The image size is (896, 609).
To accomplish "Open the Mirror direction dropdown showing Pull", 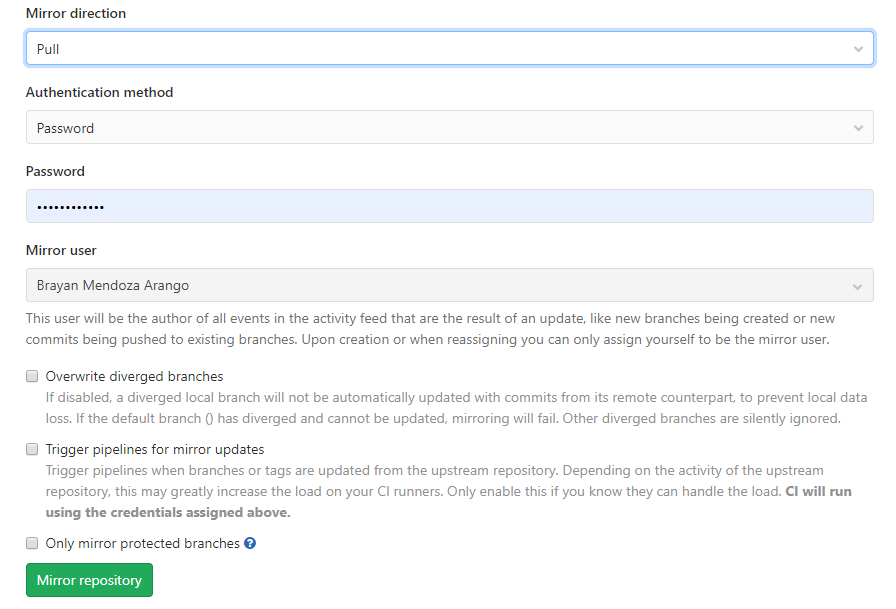I will point(440,49).
